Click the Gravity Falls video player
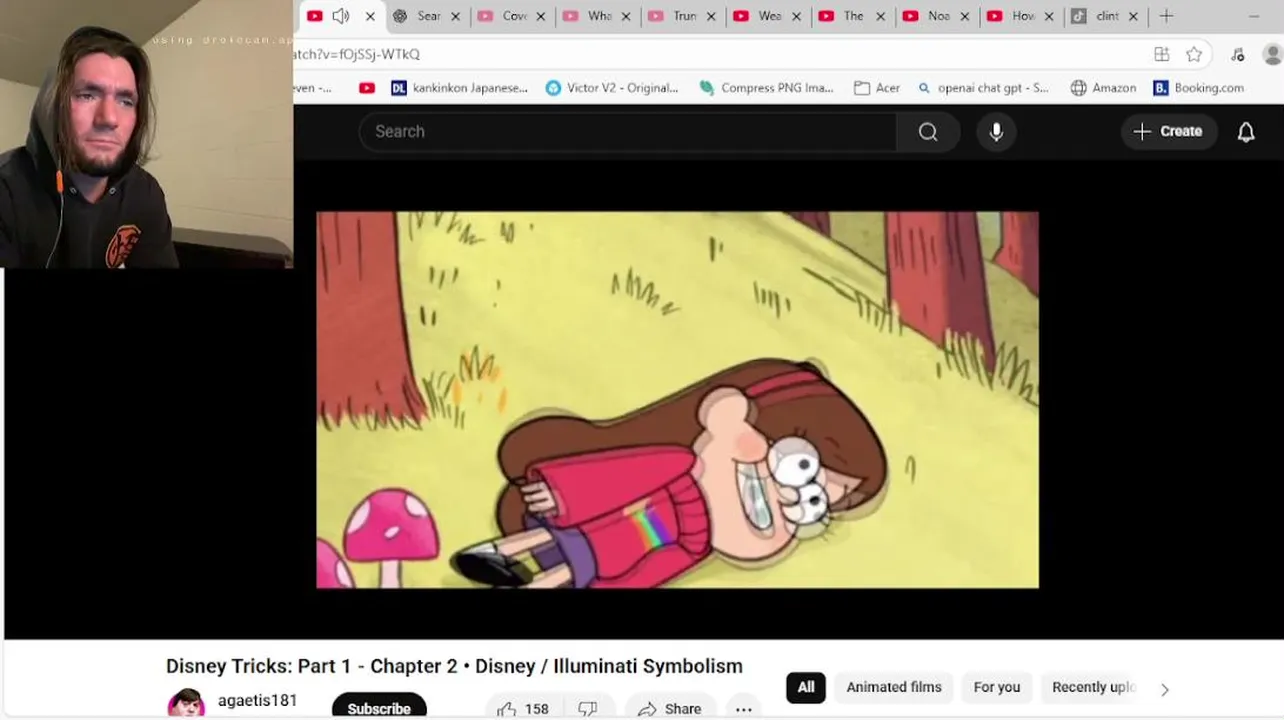This screenshot has width=1284, height=720. coord(677,400)
